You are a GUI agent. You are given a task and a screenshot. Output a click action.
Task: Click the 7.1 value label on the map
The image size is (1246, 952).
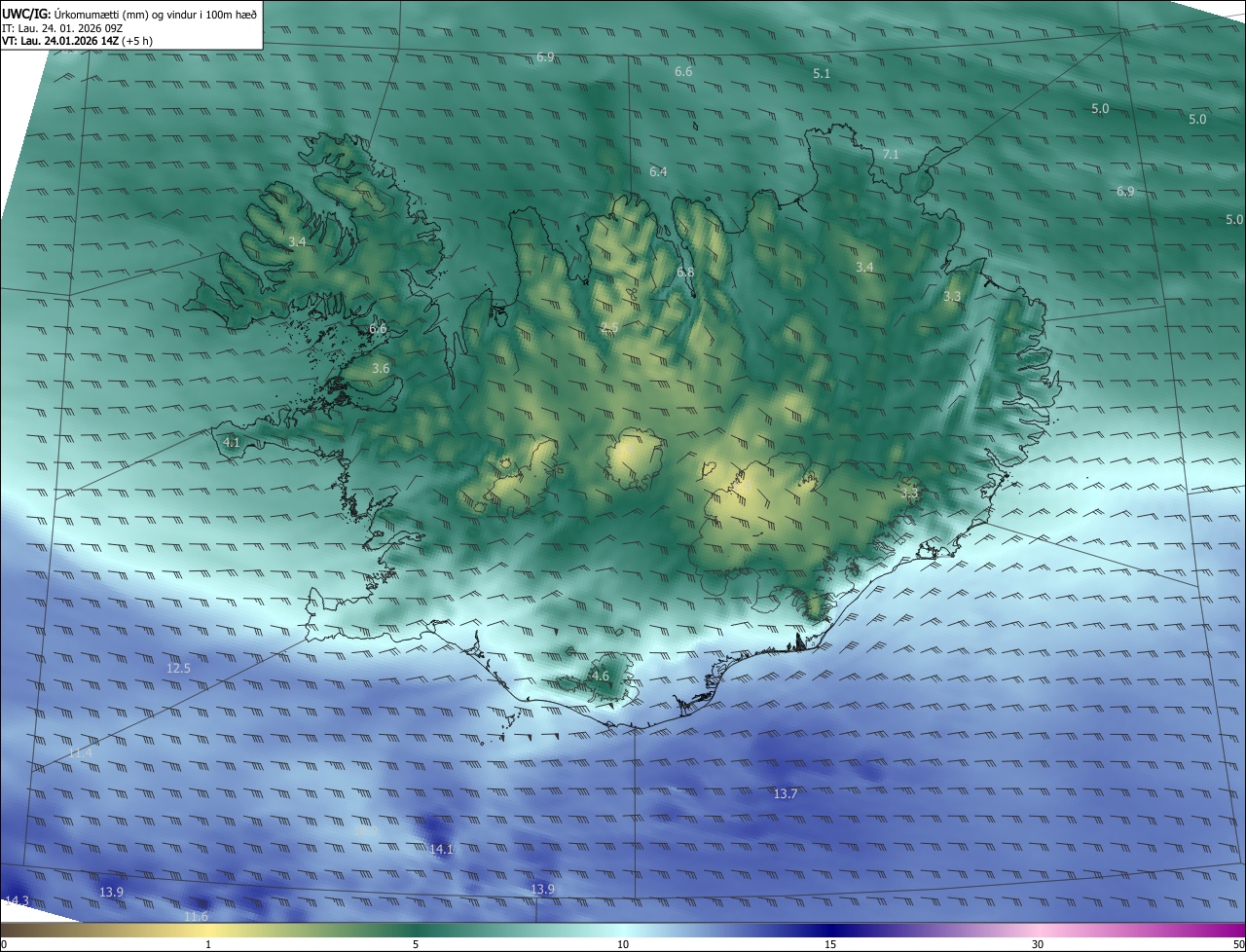(x=891, y=154)
